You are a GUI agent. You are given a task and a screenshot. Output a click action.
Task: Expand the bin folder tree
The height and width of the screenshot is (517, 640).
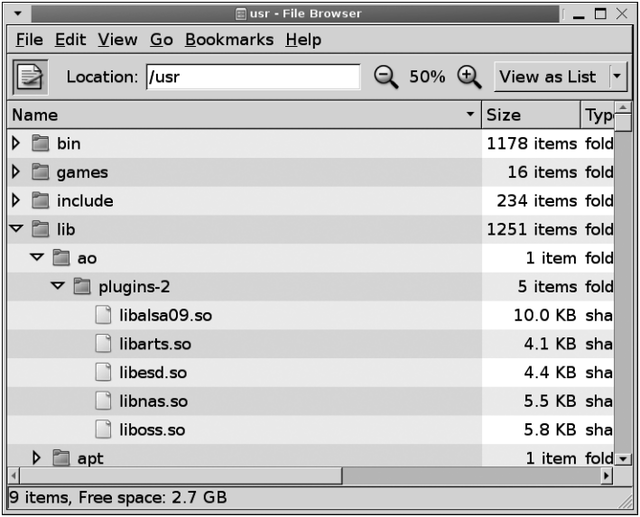pyautogui.click(x=16, y=144)
